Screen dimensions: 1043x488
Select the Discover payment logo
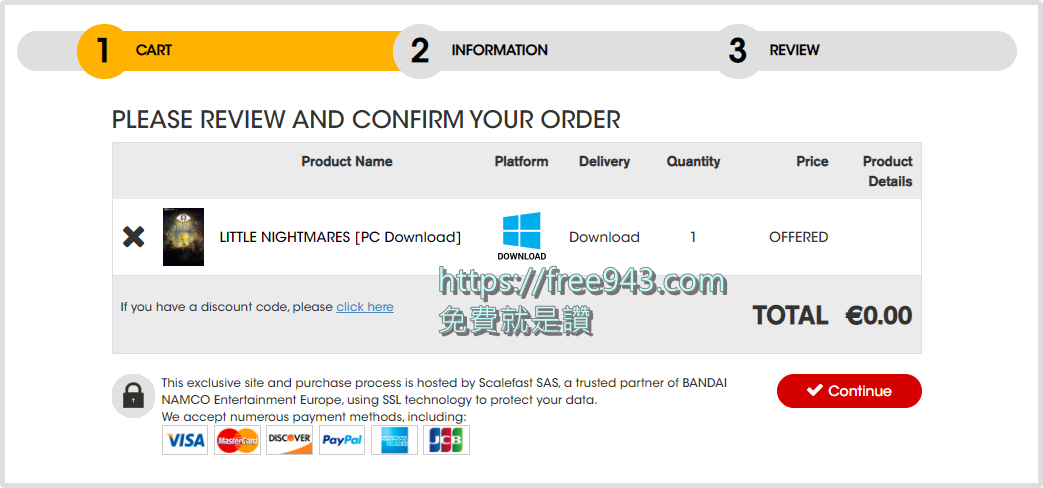coord(289,440)
